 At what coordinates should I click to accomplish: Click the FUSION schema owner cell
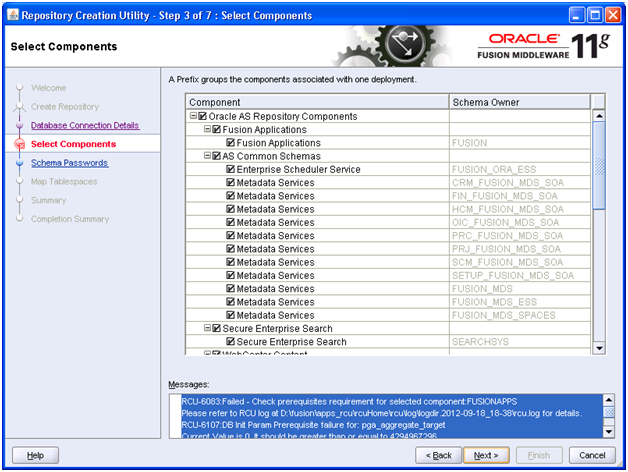coord(520,143)
